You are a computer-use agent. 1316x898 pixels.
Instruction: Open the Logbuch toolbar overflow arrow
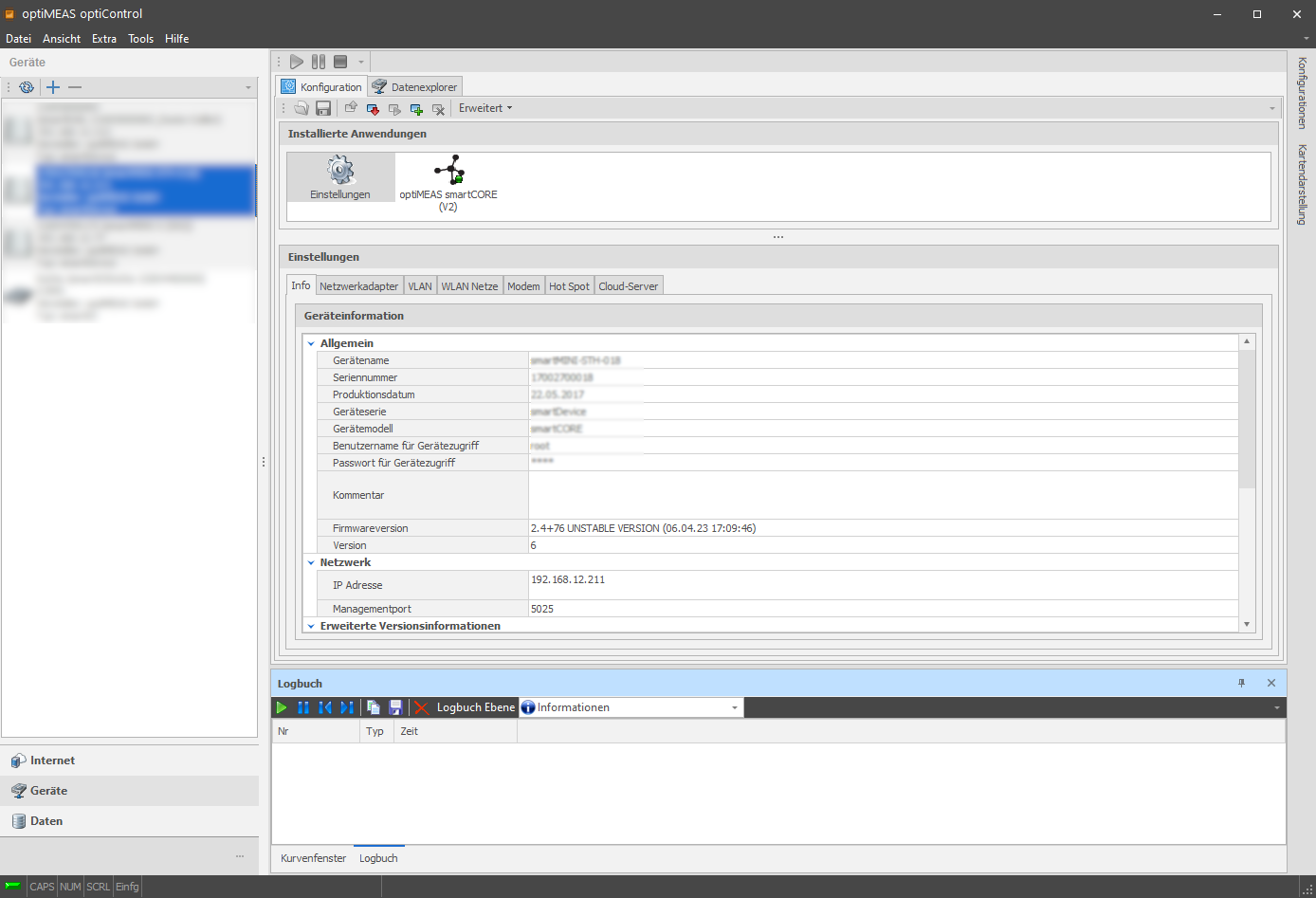(1277, 707)
